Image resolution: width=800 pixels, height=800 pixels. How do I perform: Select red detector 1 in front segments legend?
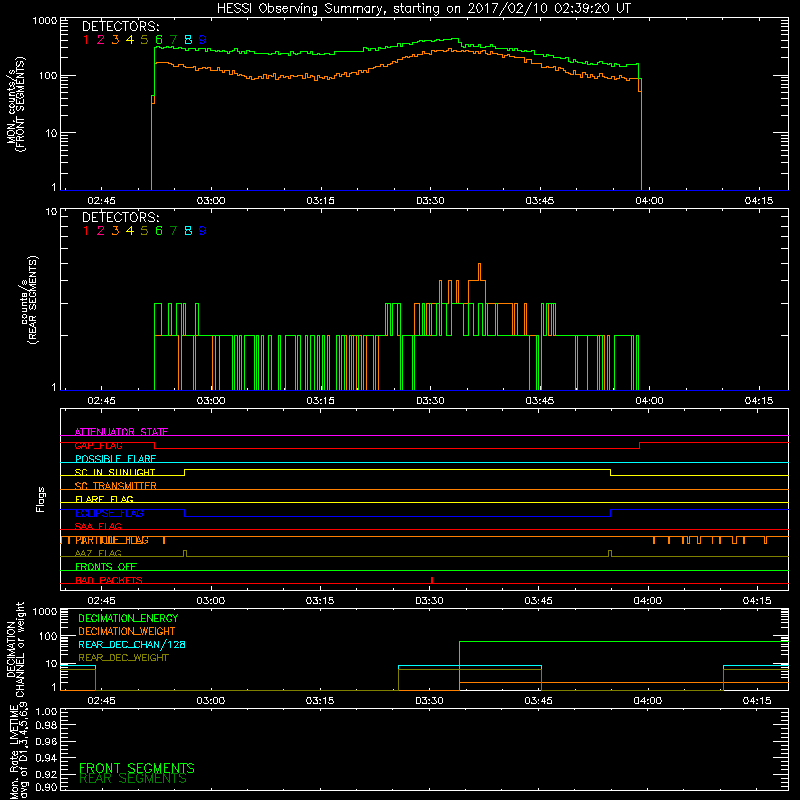[86, 40]
